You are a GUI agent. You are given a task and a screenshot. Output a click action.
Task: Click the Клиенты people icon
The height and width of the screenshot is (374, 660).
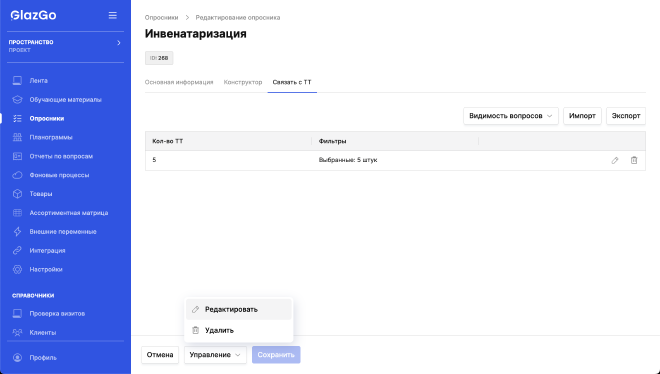pos(17,332)
